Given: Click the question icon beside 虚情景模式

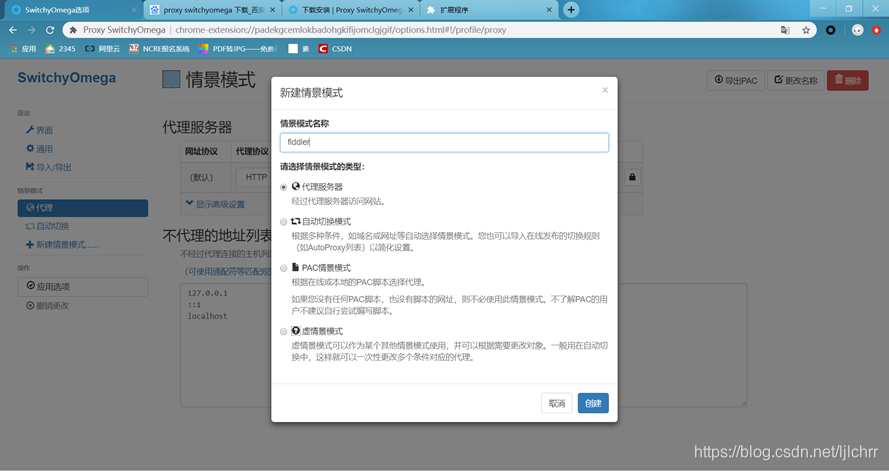Looking at the screenshot, I should [295, 330].
